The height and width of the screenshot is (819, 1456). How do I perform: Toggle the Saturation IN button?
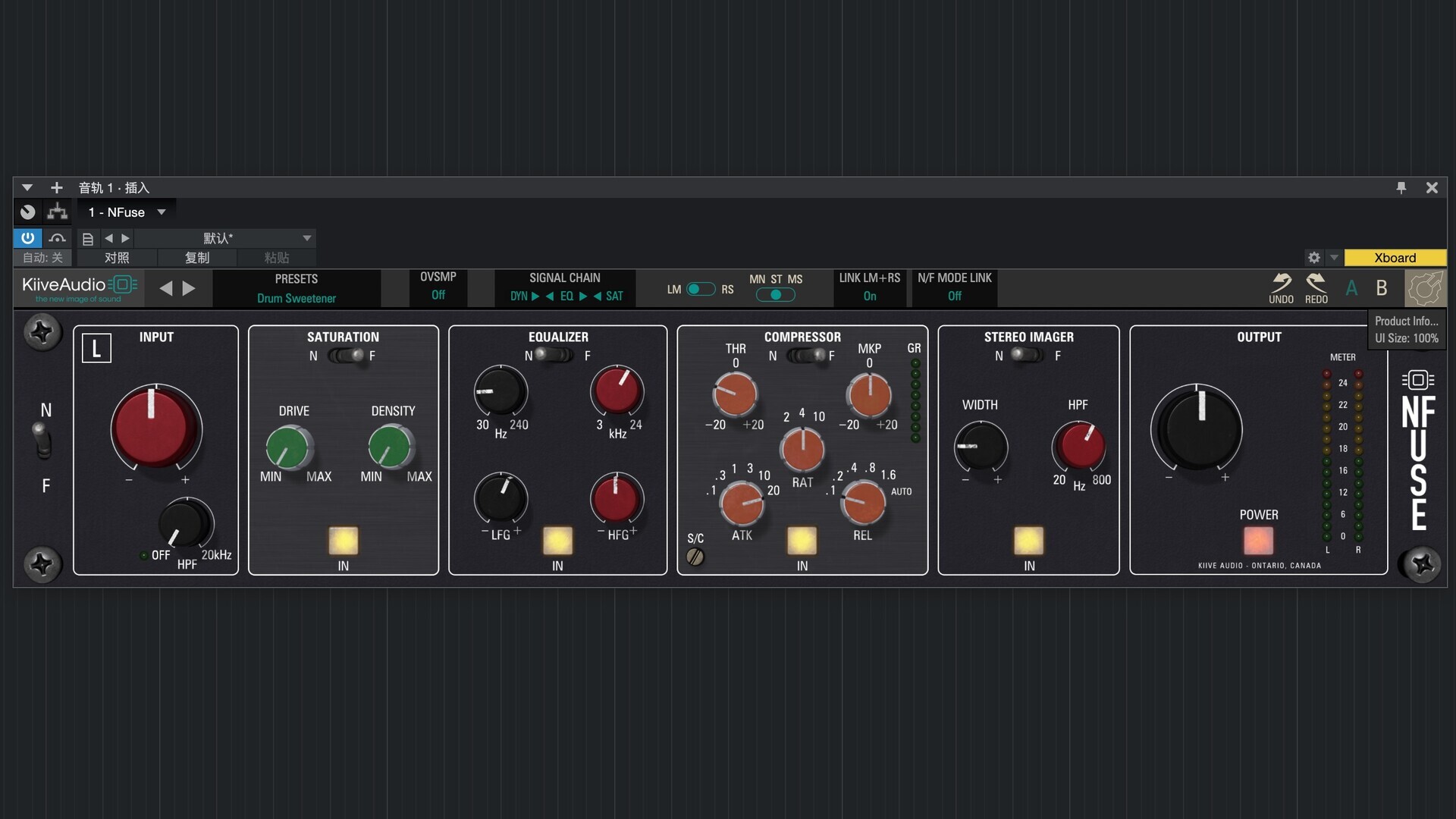tap(343, 541)
